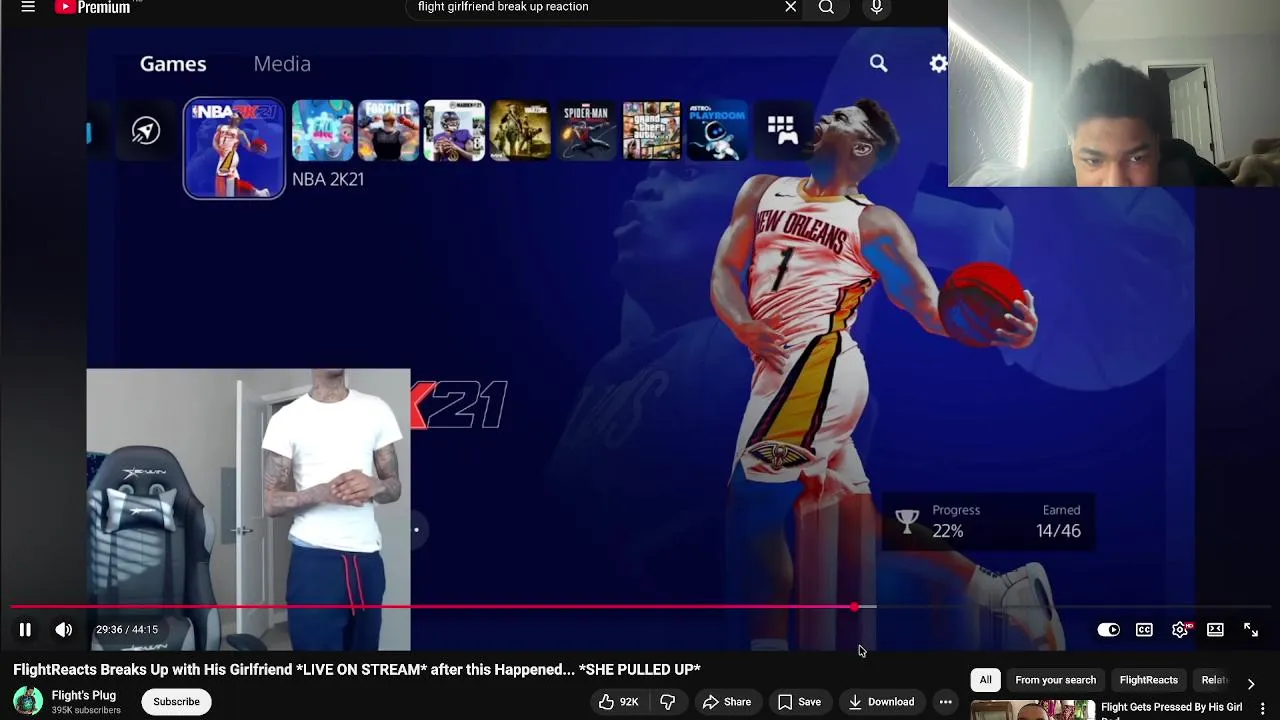1280x720 pixels.
Task: Click the 29:36 / 44:15 time display
Action: coord(127,629)
